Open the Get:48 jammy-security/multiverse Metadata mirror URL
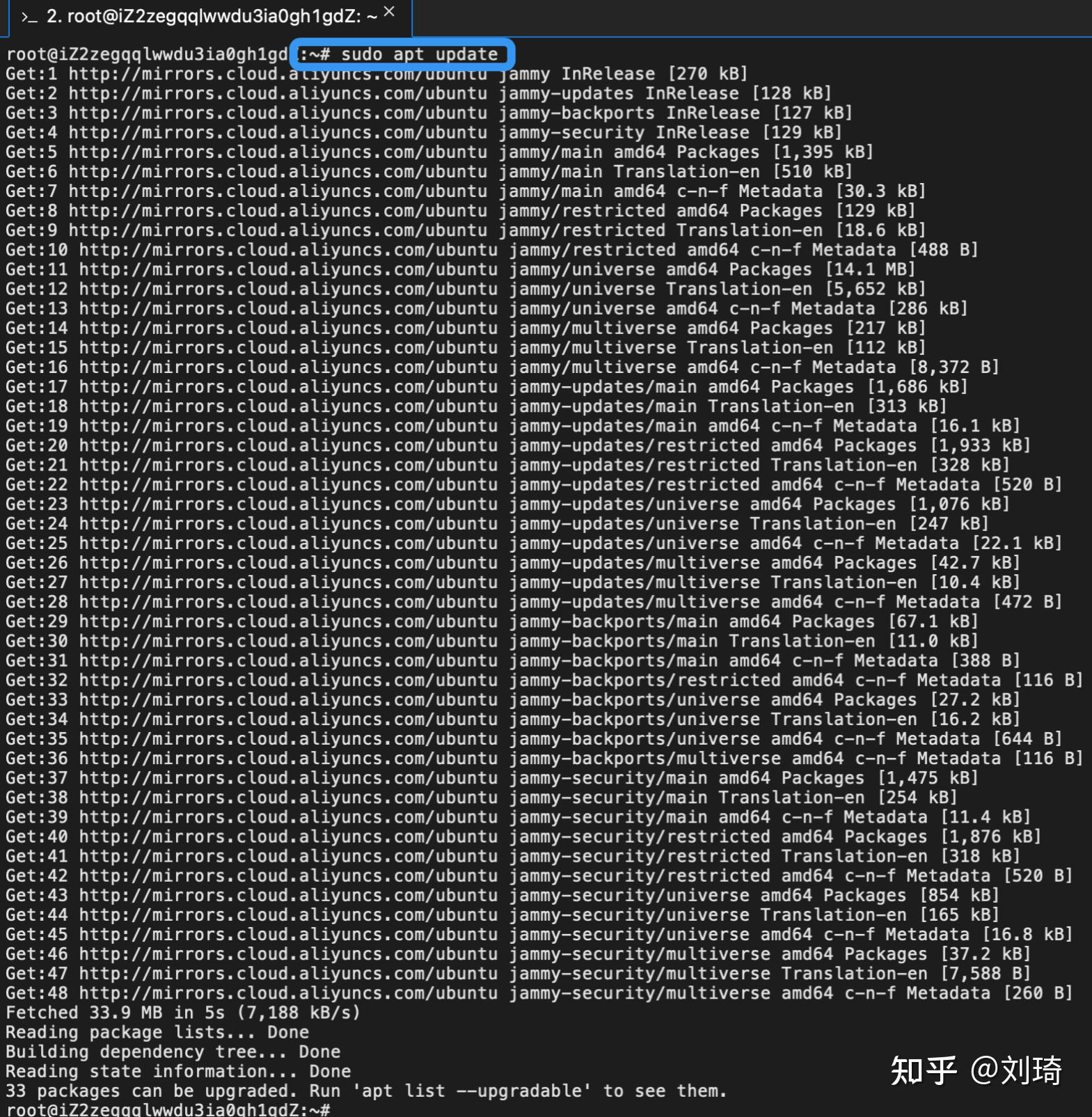1092x1117 pixels. coord(288,993)
